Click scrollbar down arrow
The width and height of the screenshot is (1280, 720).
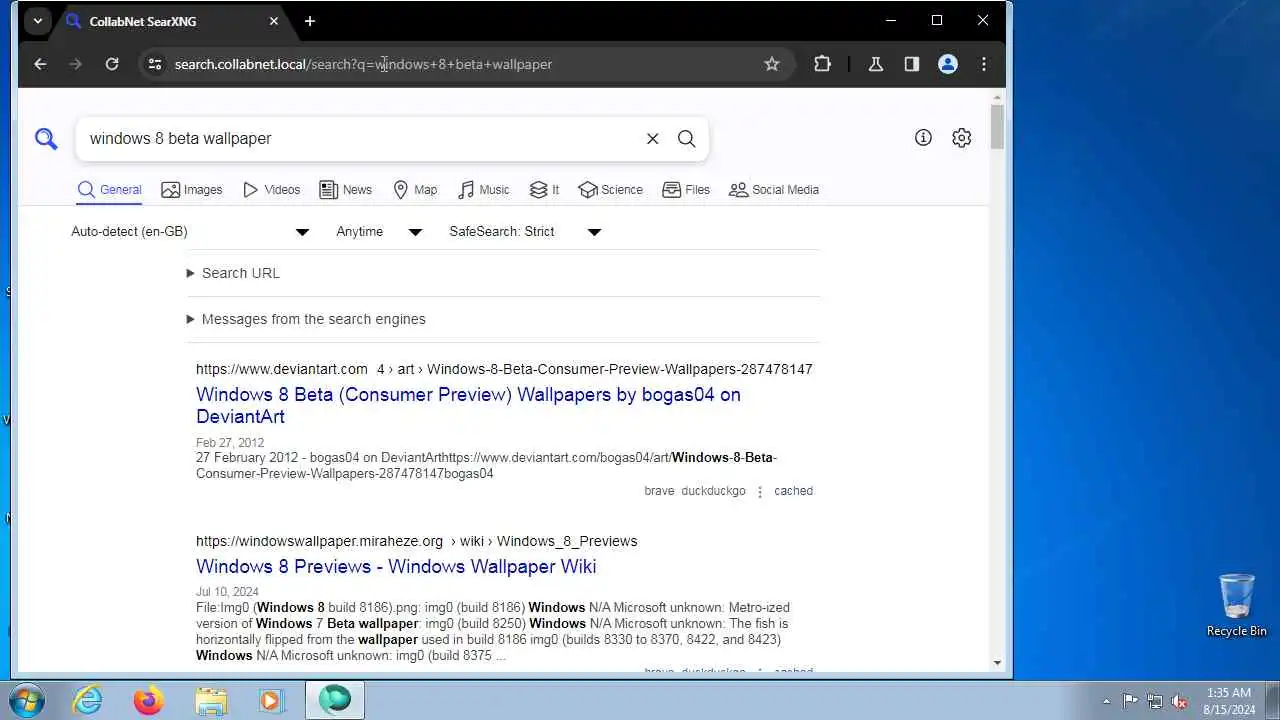[x=997, y=663]
